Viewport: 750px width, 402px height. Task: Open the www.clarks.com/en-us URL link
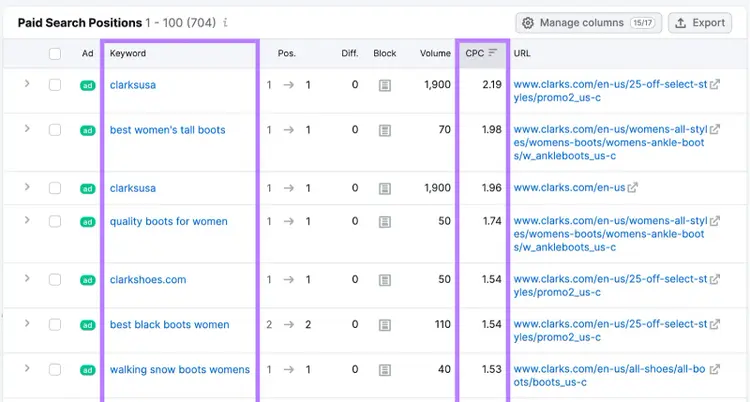[569, 188]
